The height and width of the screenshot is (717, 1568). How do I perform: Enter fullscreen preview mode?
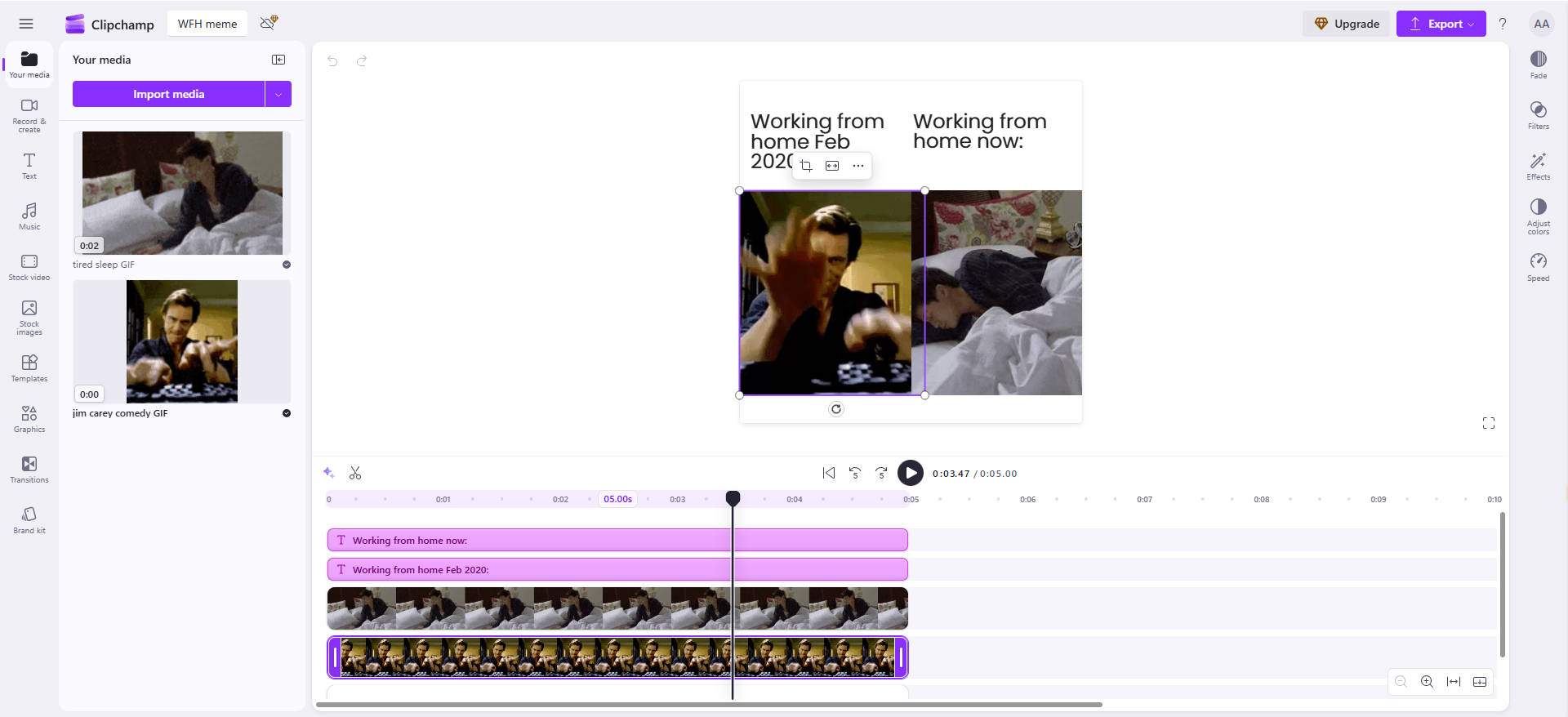tap(1489, 423)
